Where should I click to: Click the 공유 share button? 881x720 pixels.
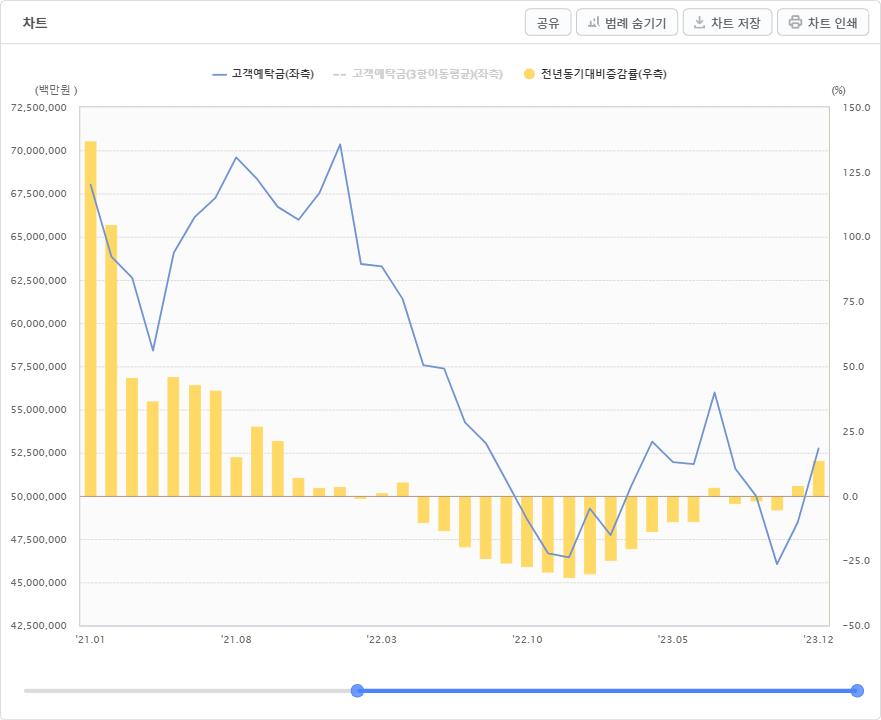coord(548,22)
